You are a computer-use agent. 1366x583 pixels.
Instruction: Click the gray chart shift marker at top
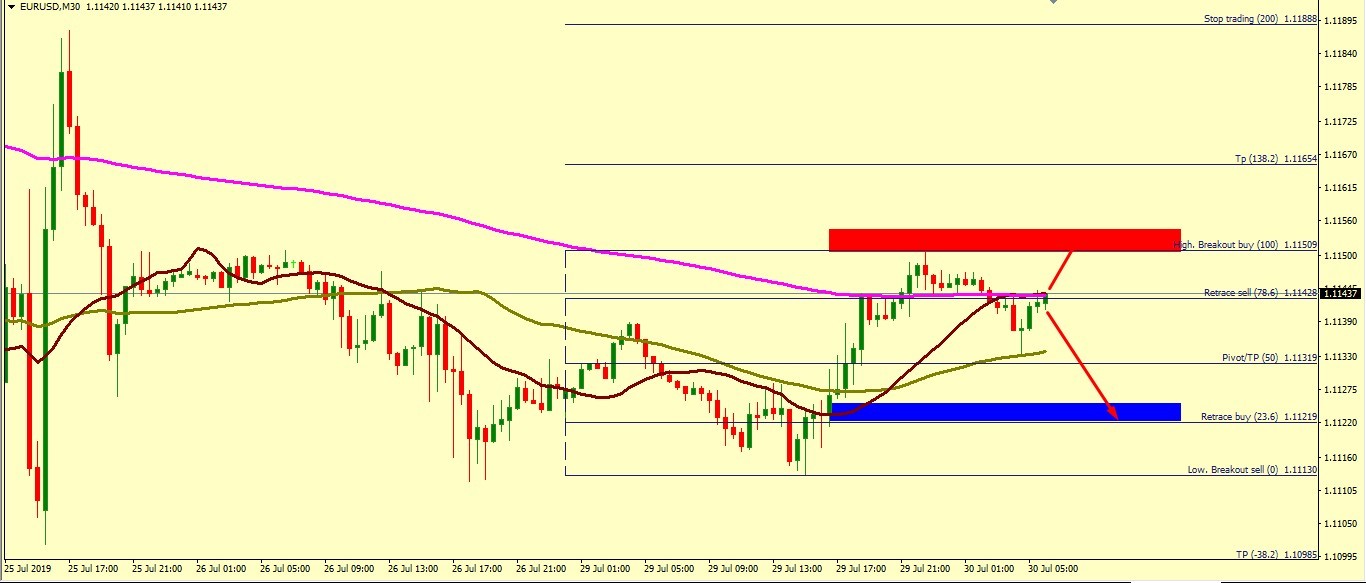(x=1051, y=3)
